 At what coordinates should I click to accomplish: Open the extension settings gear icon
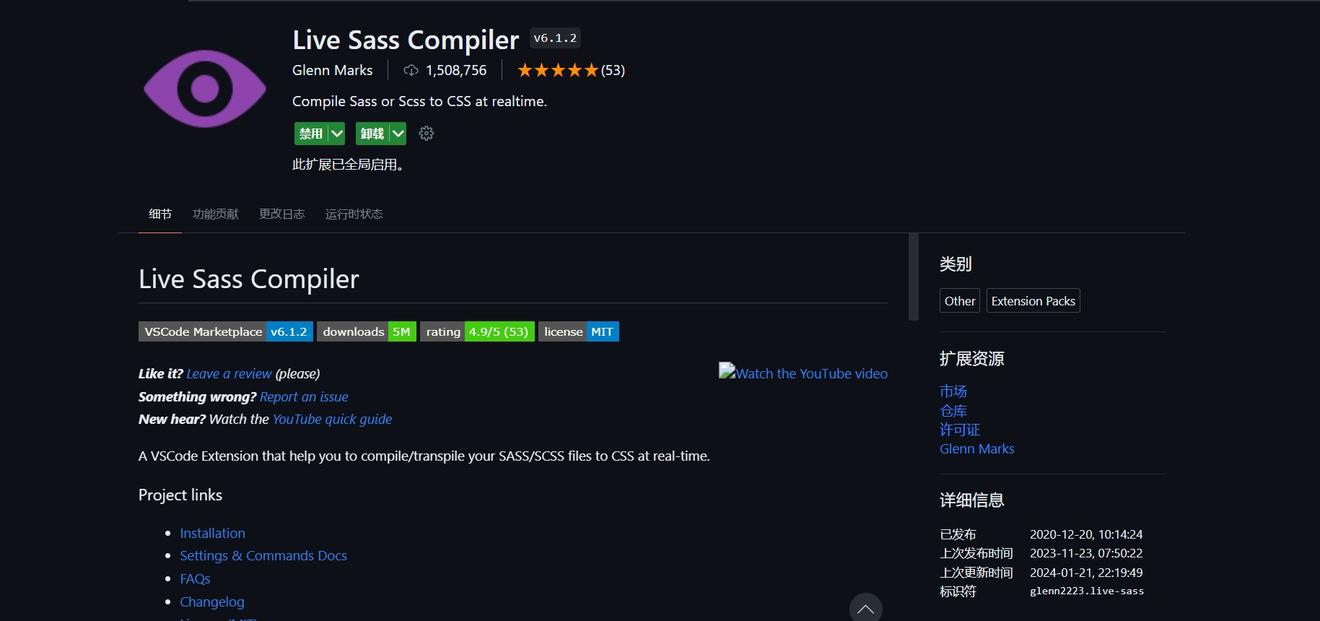426,133
